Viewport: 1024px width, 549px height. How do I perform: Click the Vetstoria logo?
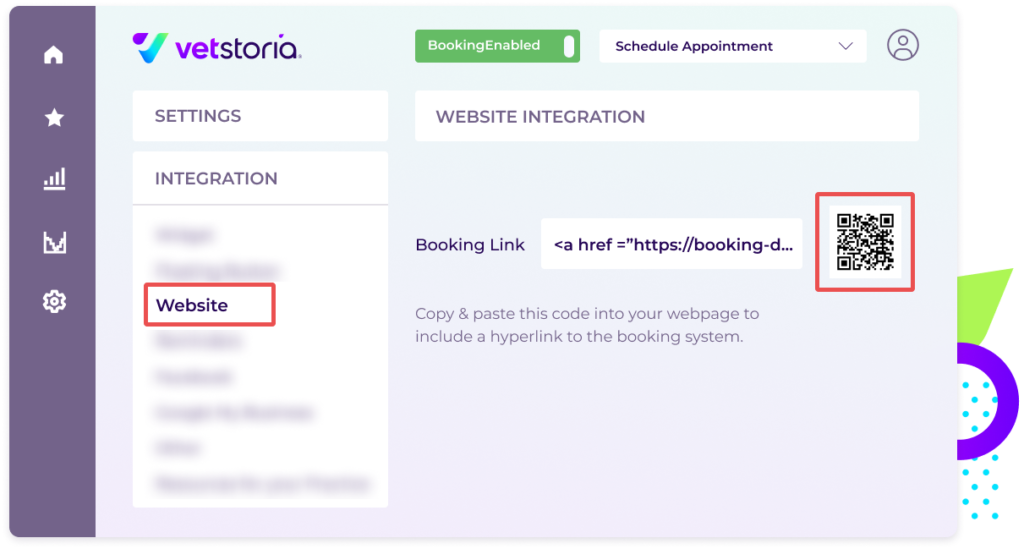[217, 48]
